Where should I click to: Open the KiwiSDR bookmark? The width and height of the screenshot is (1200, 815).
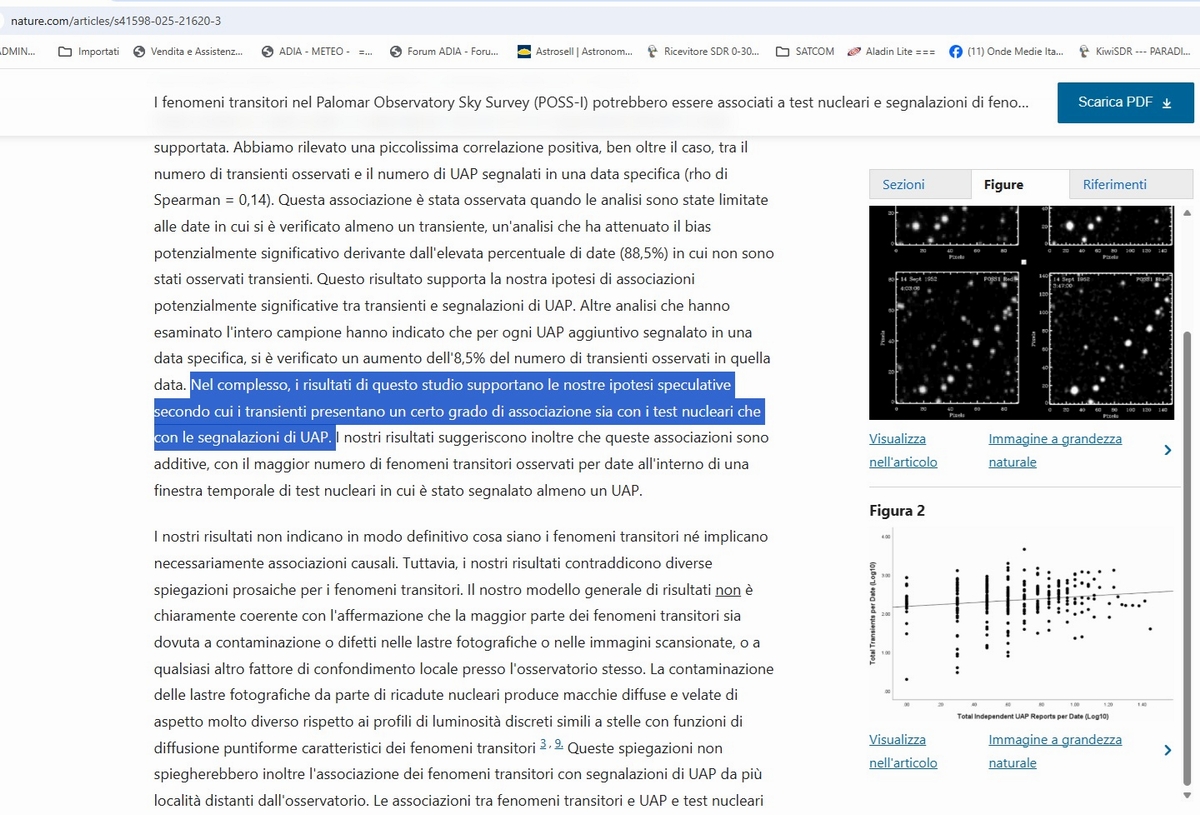(1134, 51)
